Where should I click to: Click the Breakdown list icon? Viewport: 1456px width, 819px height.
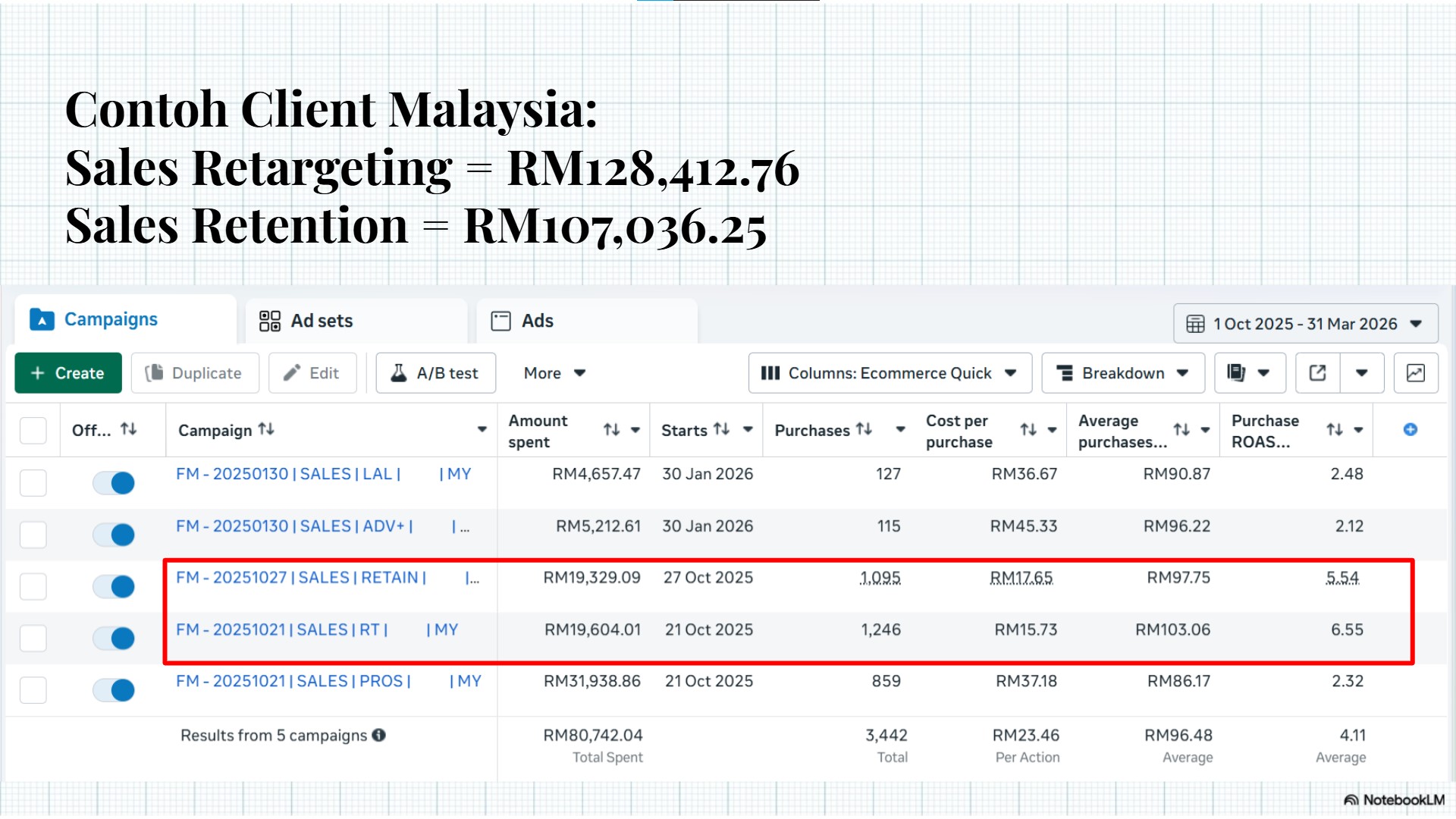coord(1065,373)
